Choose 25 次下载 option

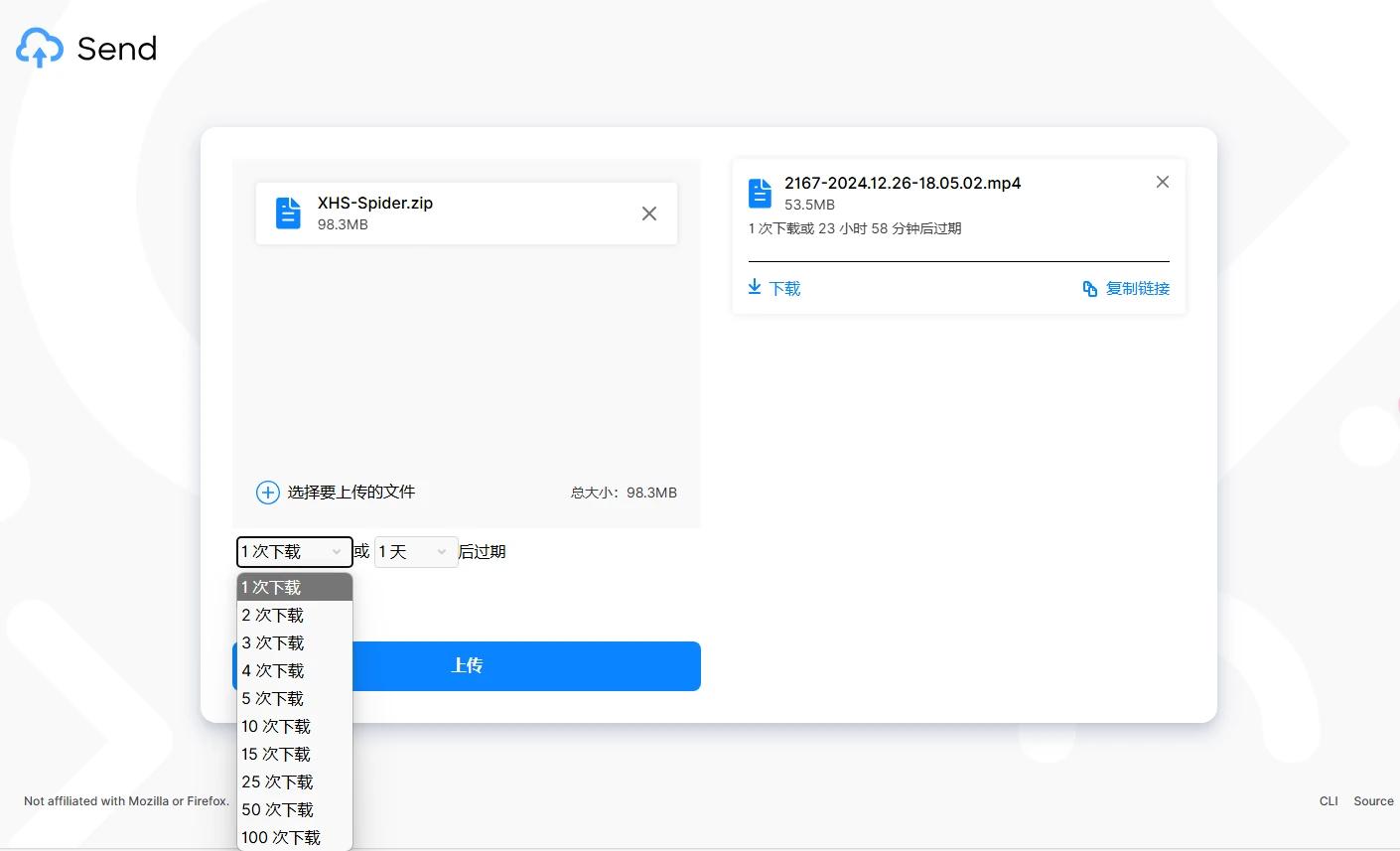(277, 782)
